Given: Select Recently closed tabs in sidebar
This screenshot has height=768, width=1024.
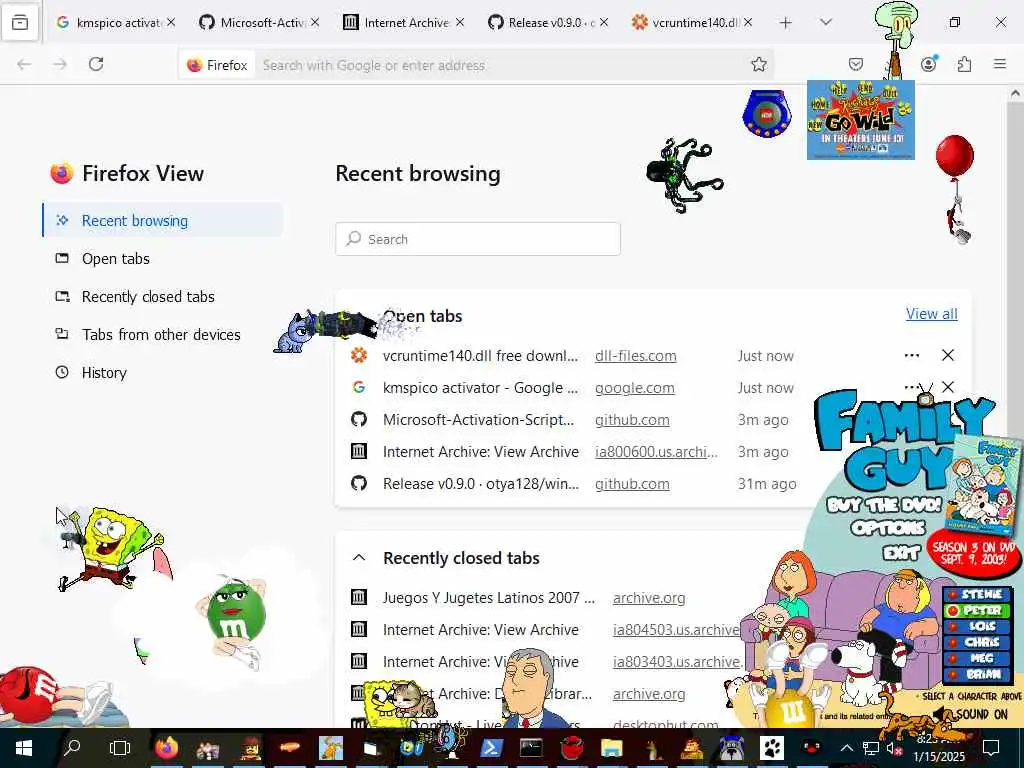Looking at the screenshot, I should coord(163,296).
